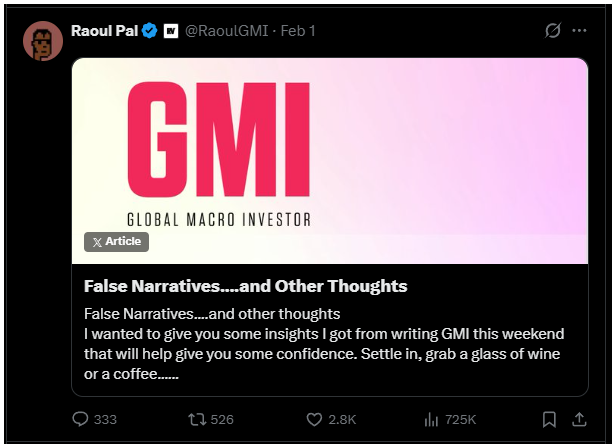Reply using the speech bubble icon
Viewport: 616px width, 448px height.
(x=81, y=420)
